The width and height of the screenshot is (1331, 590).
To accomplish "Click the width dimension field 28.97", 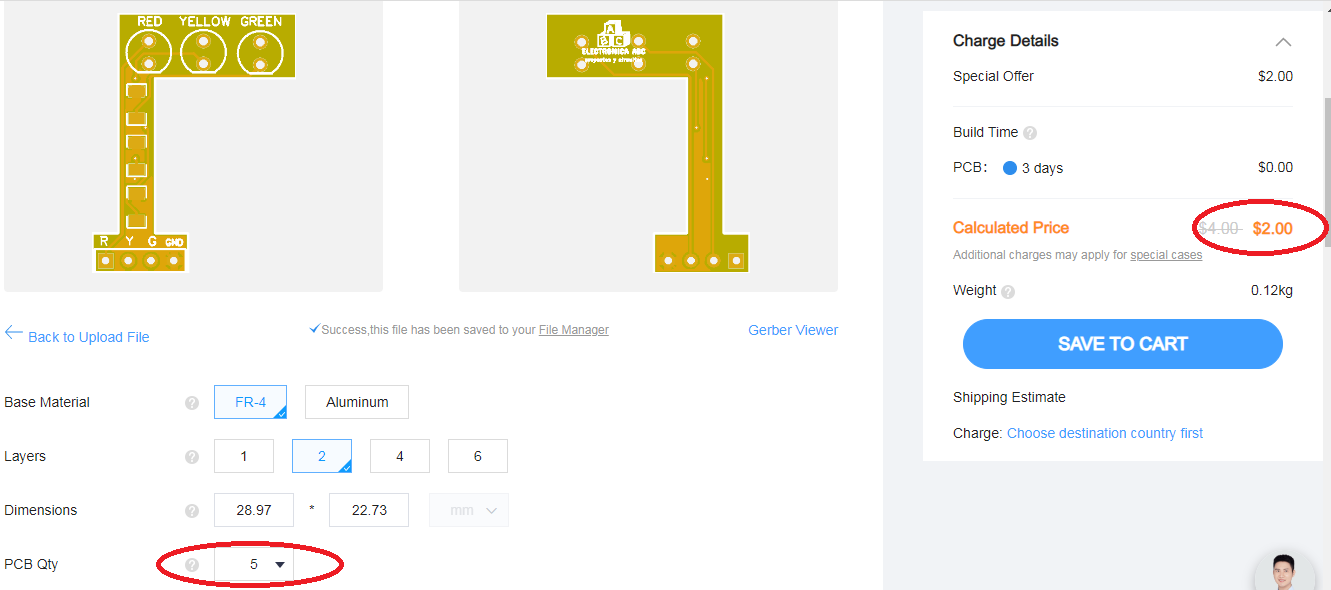I will point(254,510).
